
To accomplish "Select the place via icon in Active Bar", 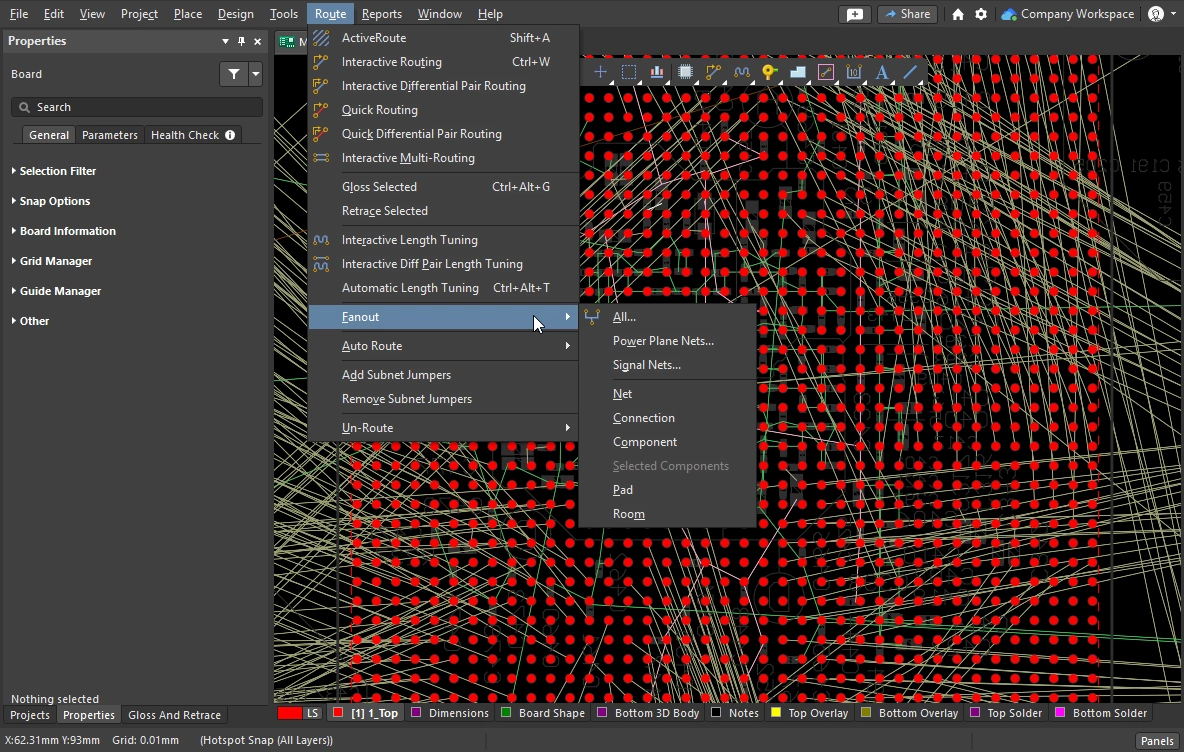I will click(769, 72).
